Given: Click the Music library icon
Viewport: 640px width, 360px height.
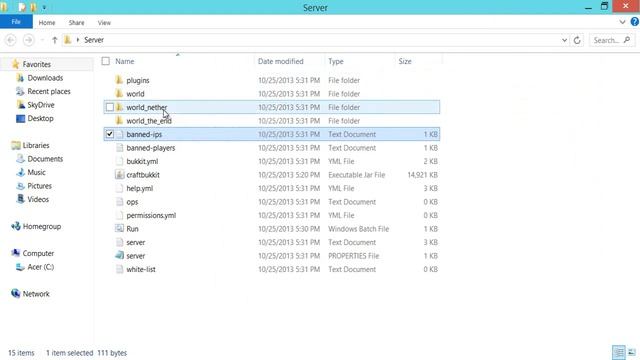Looking at the screenshot, I should 20,172.
